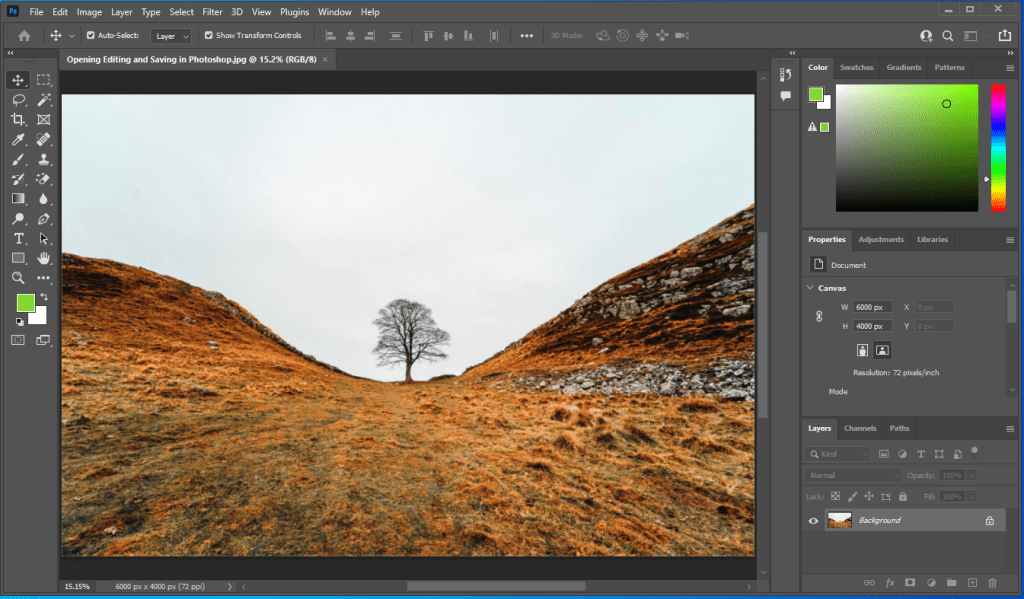Pick the Eyedropper tool
The height and width of the screenshot is (599, 1024).
18,140
